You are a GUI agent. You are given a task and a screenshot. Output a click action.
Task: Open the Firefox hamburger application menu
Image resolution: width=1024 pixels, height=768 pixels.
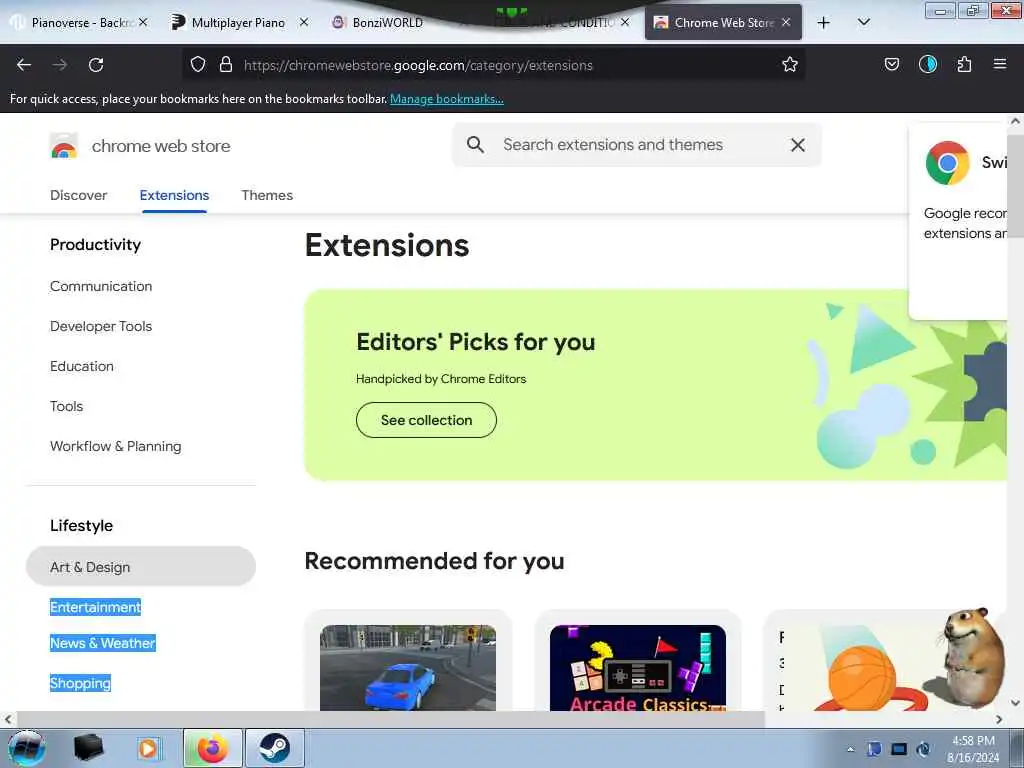click(x=1000, y=64)
